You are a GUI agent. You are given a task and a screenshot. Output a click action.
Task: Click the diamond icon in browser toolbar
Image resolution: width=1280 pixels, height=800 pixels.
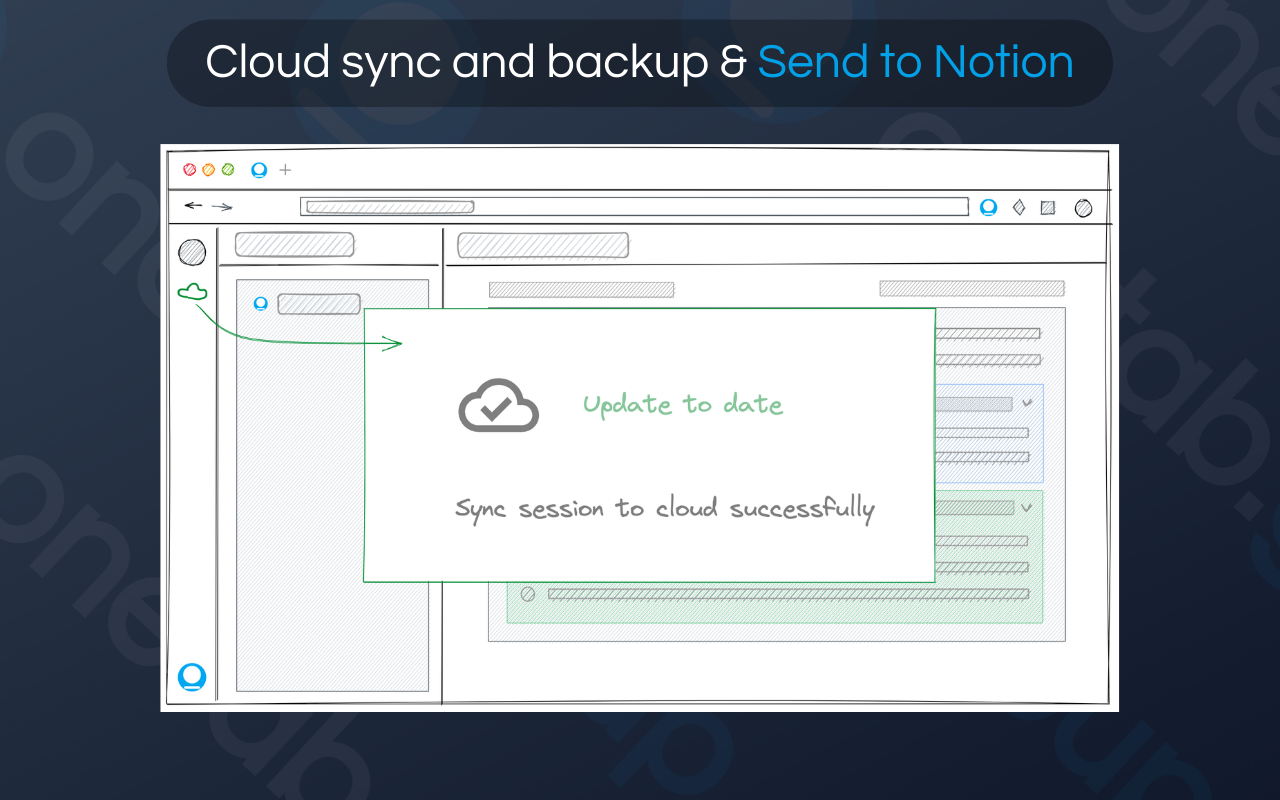[1019, 207]
